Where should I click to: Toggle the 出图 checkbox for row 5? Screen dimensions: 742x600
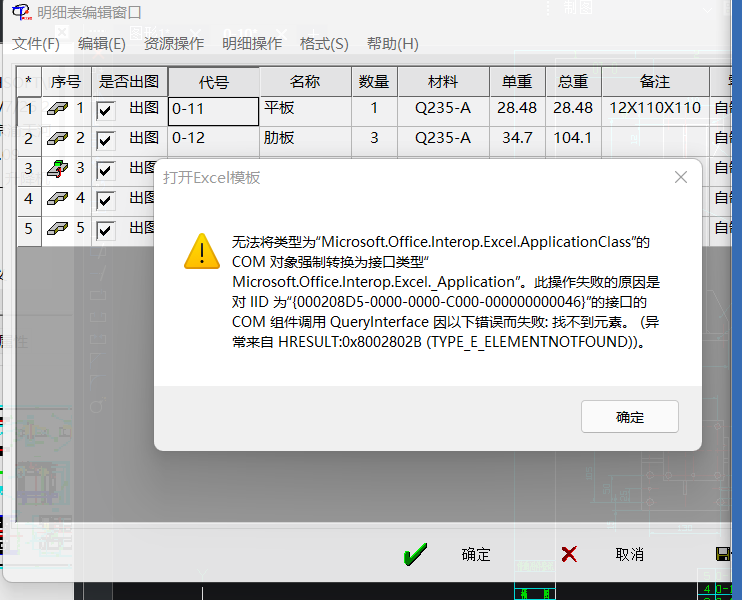pos(106,230)
